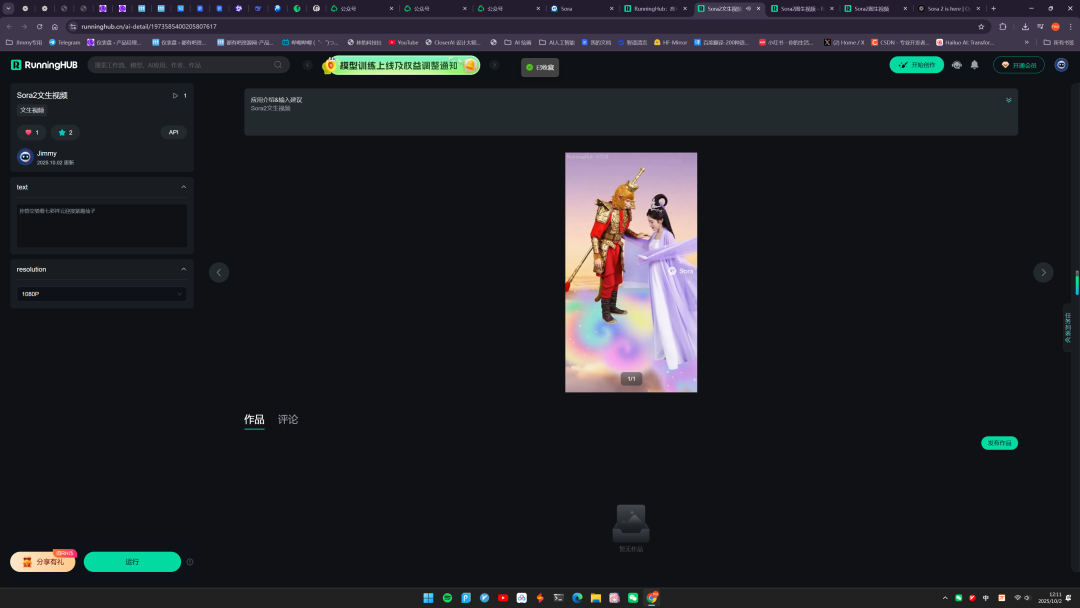This screenshot has height=608, width=1080.
Task: Click the 开始创作 start creating button
Action: pyautogui.click(x=917, y=65)
